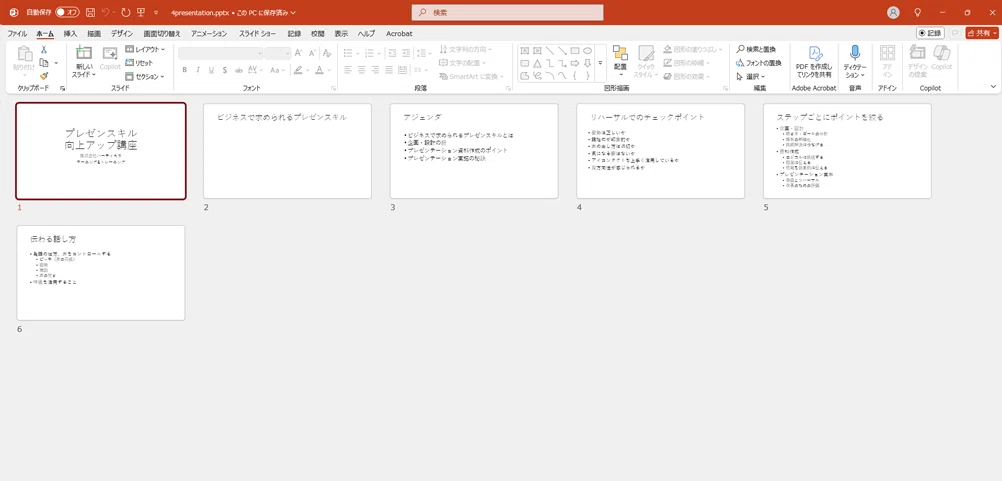Image resolution: width=1002 pixels, height=481 pixels.
Task: Select slide 6 伝わる話し方 thumbnail
Action: click(x=101, y=273)
